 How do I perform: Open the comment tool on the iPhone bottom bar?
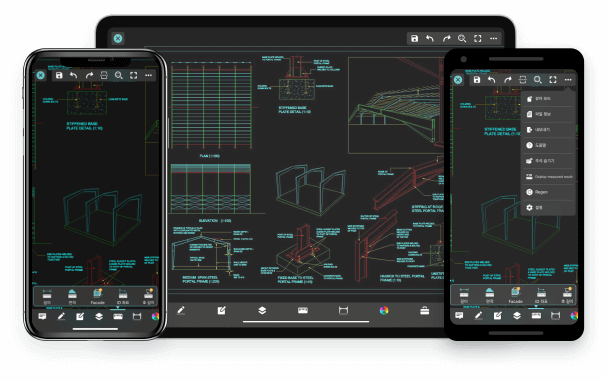pyautogui.click(x=42, y=316)
